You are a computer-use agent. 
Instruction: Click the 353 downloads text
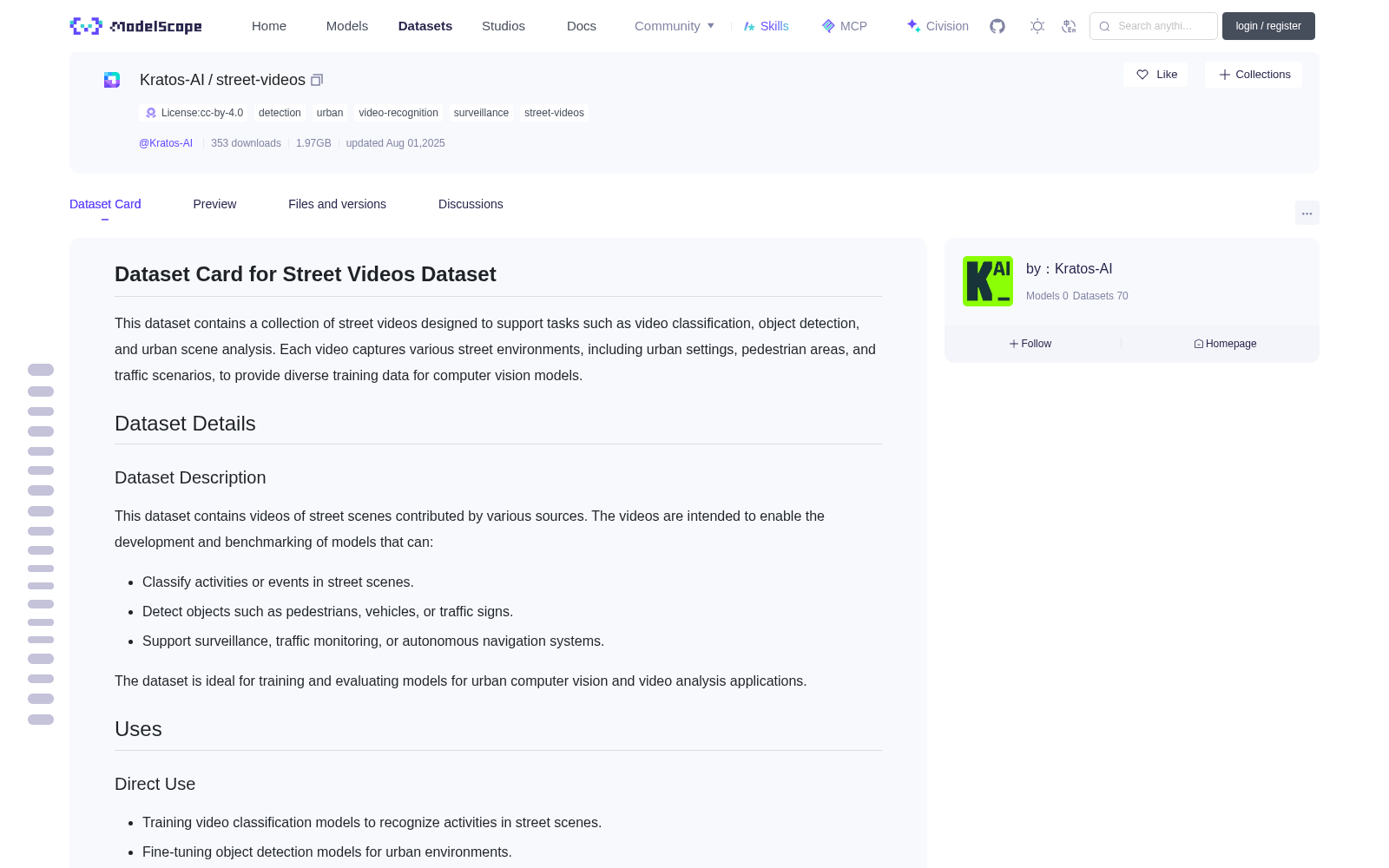pyautogui.click(x=246, y=143)
